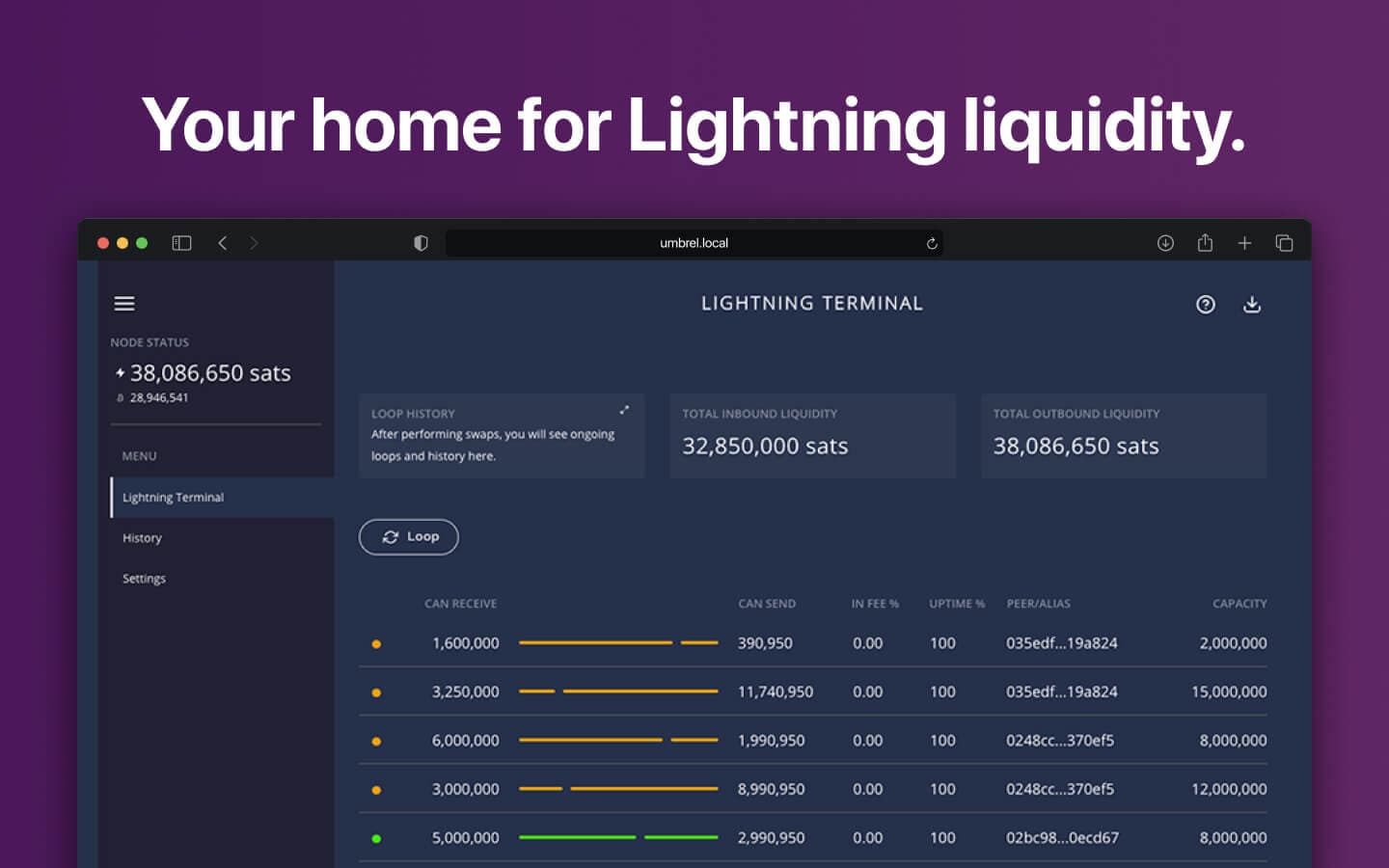Click the 38,086,650 sats node balance
This screenshot has height=868, width=1389.
click(210, 373)
